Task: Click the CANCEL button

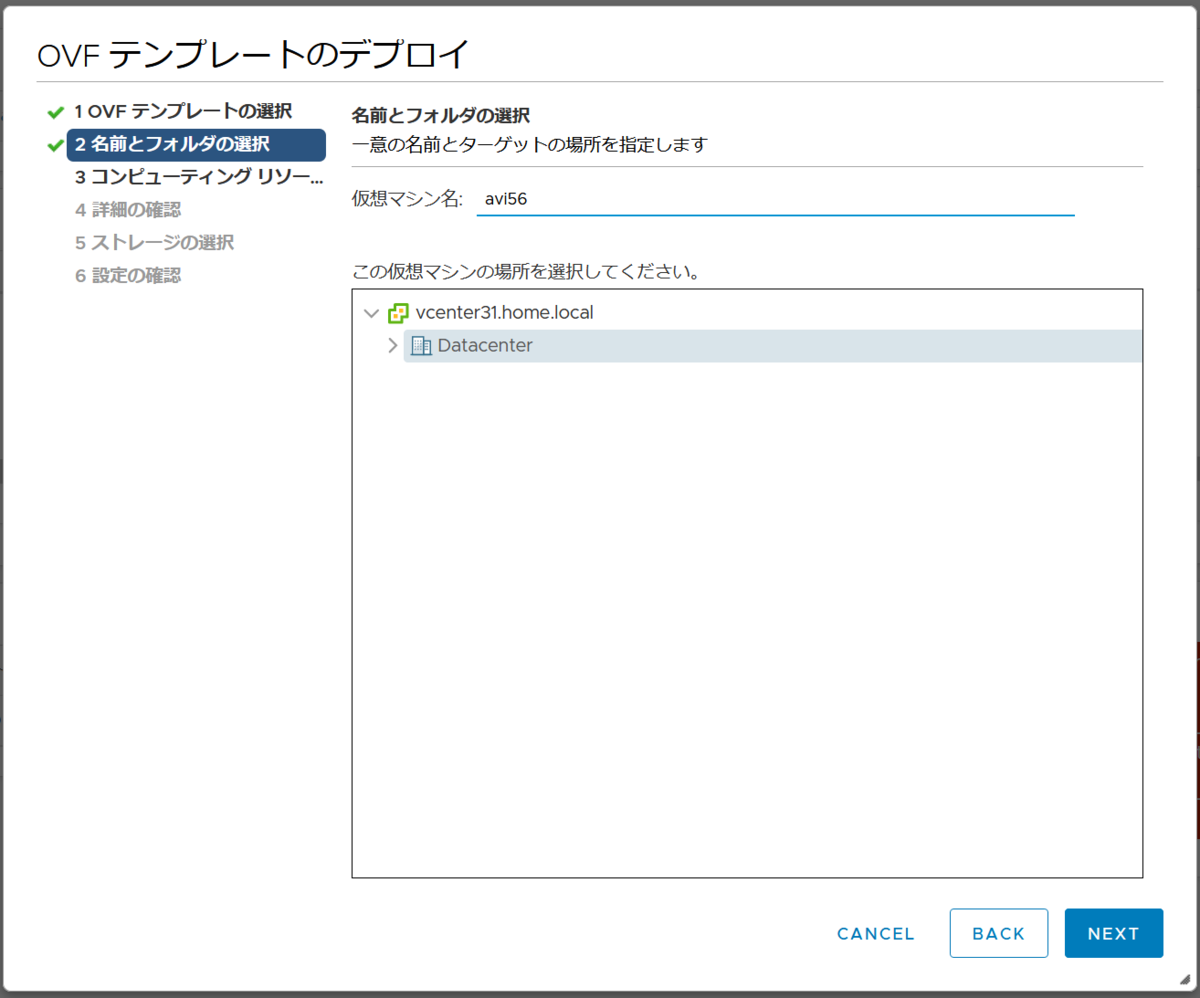Action: 876,934
